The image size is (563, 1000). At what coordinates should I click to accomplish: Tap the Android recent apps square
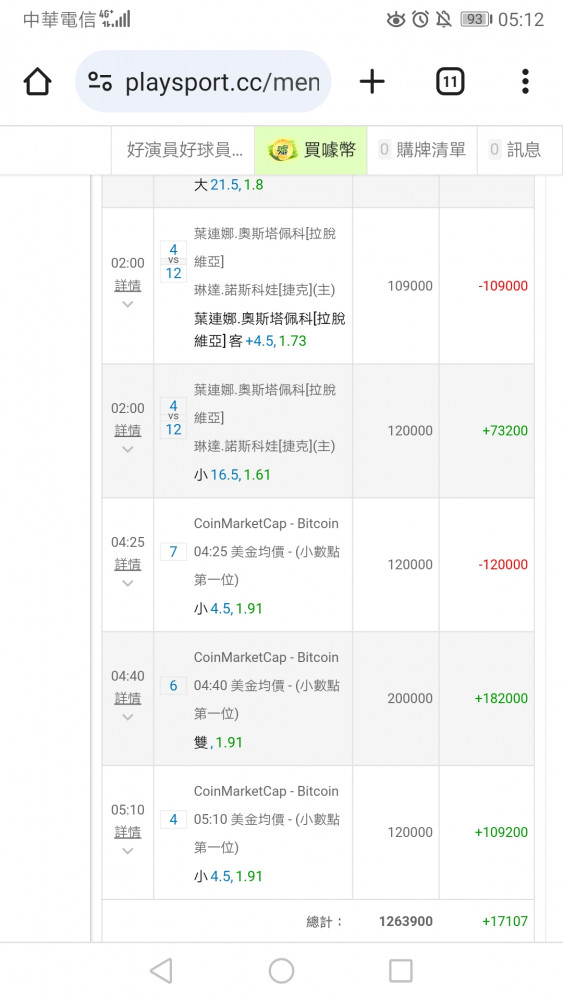400,970
